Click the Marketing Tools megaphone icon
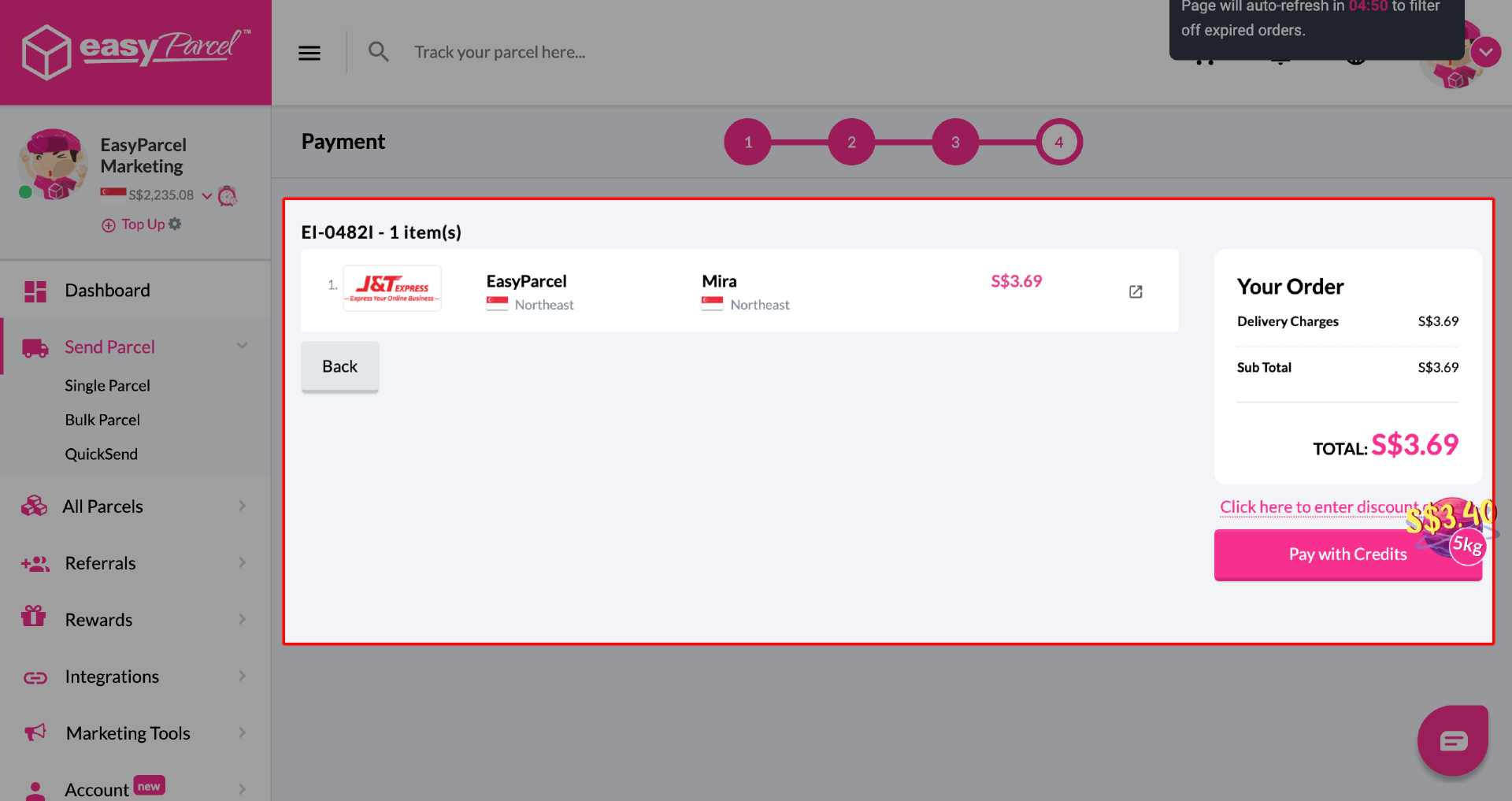Viewport: 1512px width, 801px height. pos(35,732)
